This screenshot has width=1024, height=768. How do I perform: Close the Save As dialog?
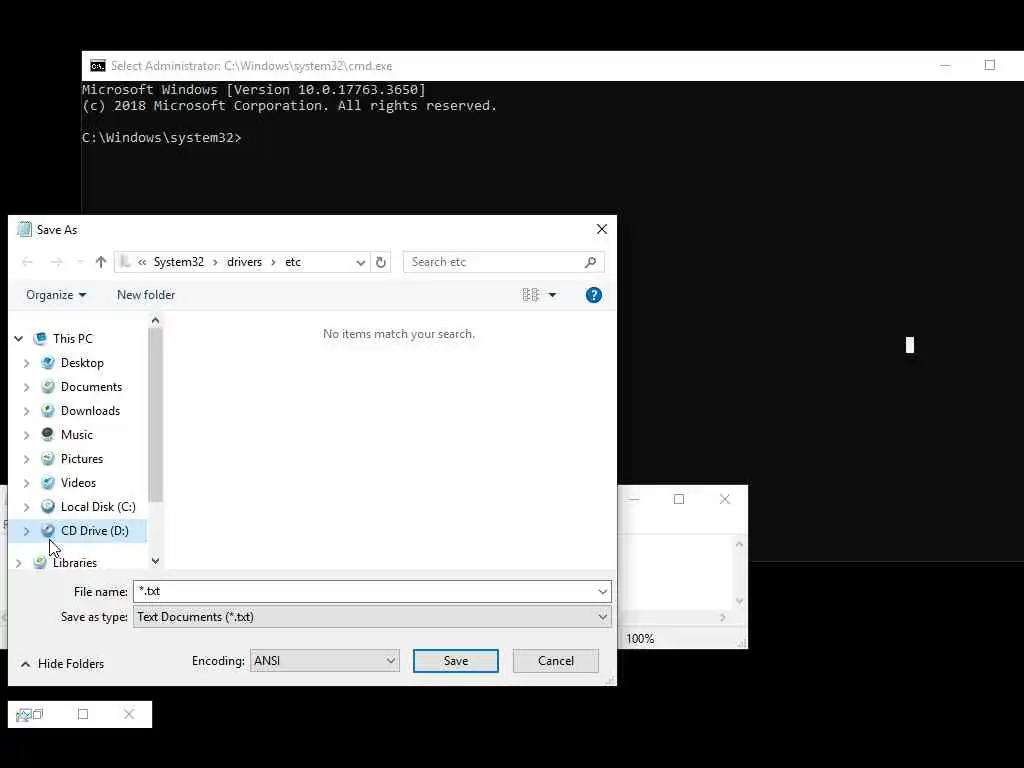(601, 229)
